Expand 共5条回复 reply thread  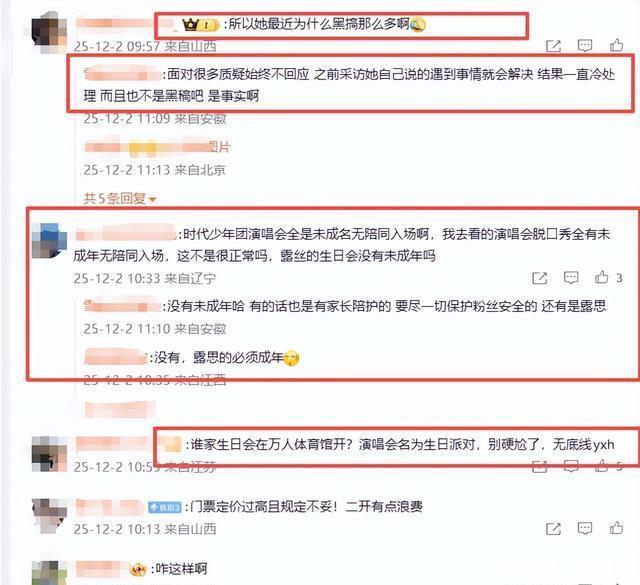120,199
